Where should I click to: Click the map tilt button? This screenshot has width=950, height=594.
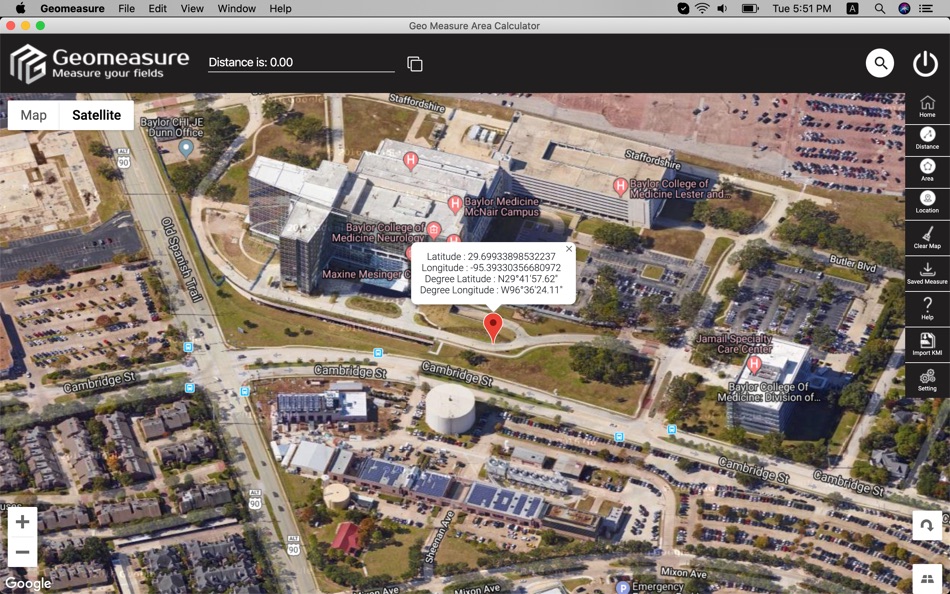point(927,579)
